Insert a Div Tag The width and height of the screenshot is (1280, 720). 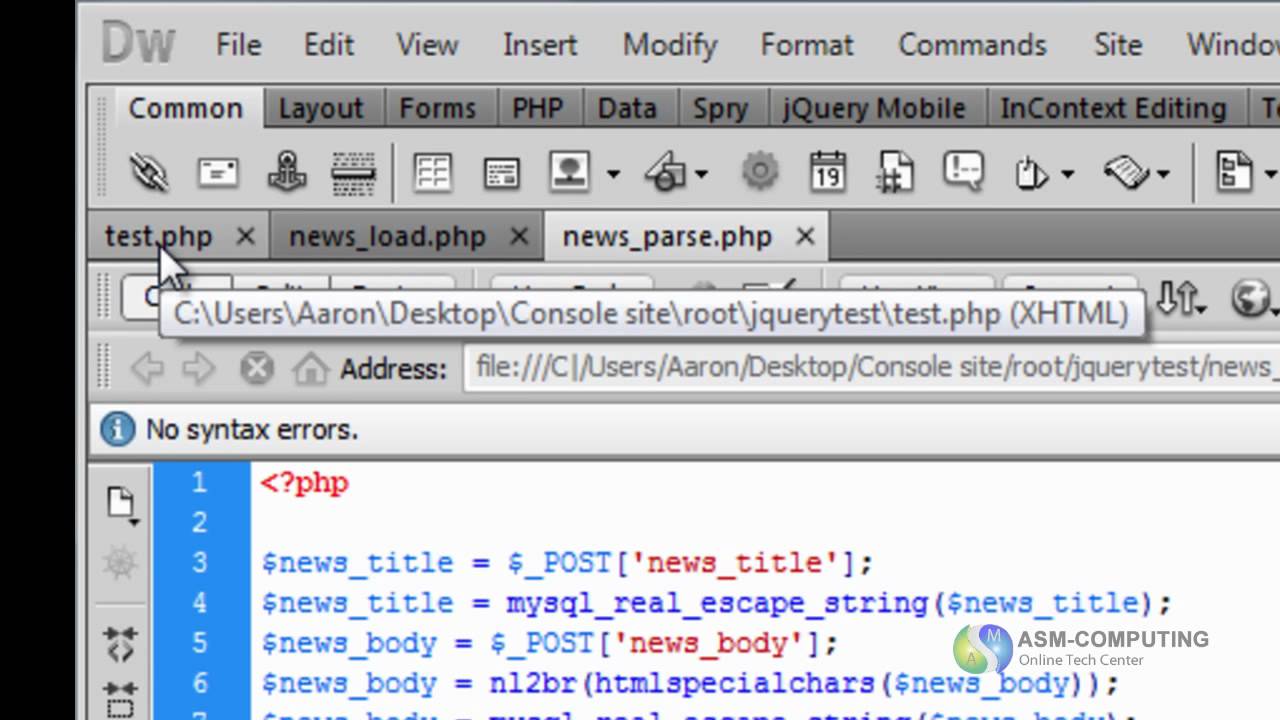click(x=501, y=172)
